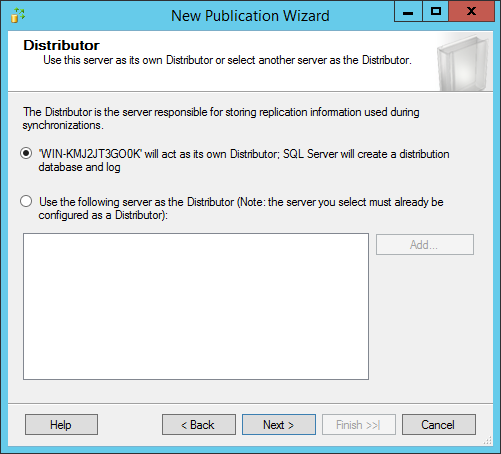Click the window resize grip corner
This screenshot has width=501, height=454.
[488, 441]
